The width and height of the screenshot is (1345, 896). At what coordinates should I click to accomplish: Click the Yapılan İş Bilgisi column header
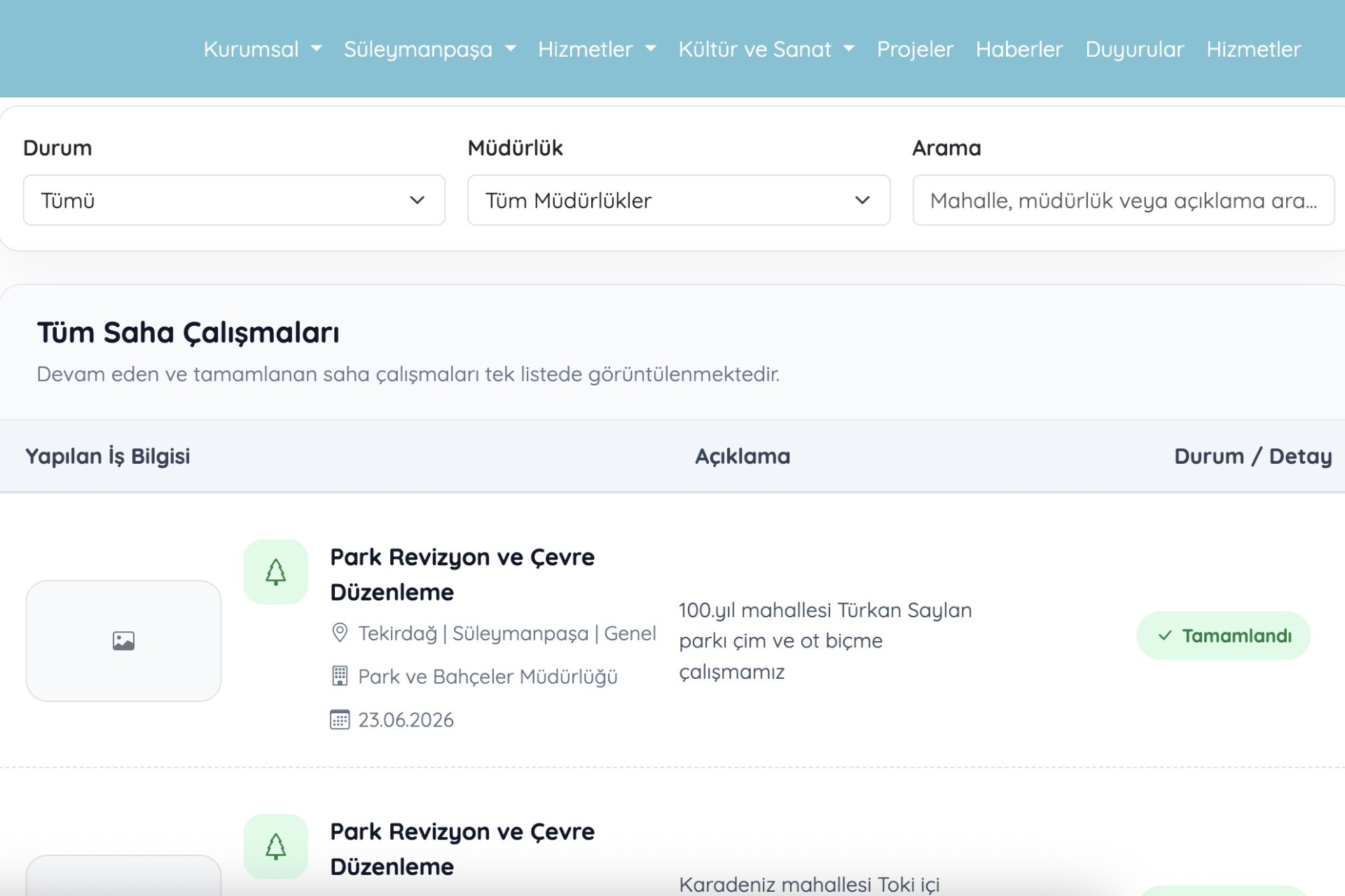pos(108,456)
